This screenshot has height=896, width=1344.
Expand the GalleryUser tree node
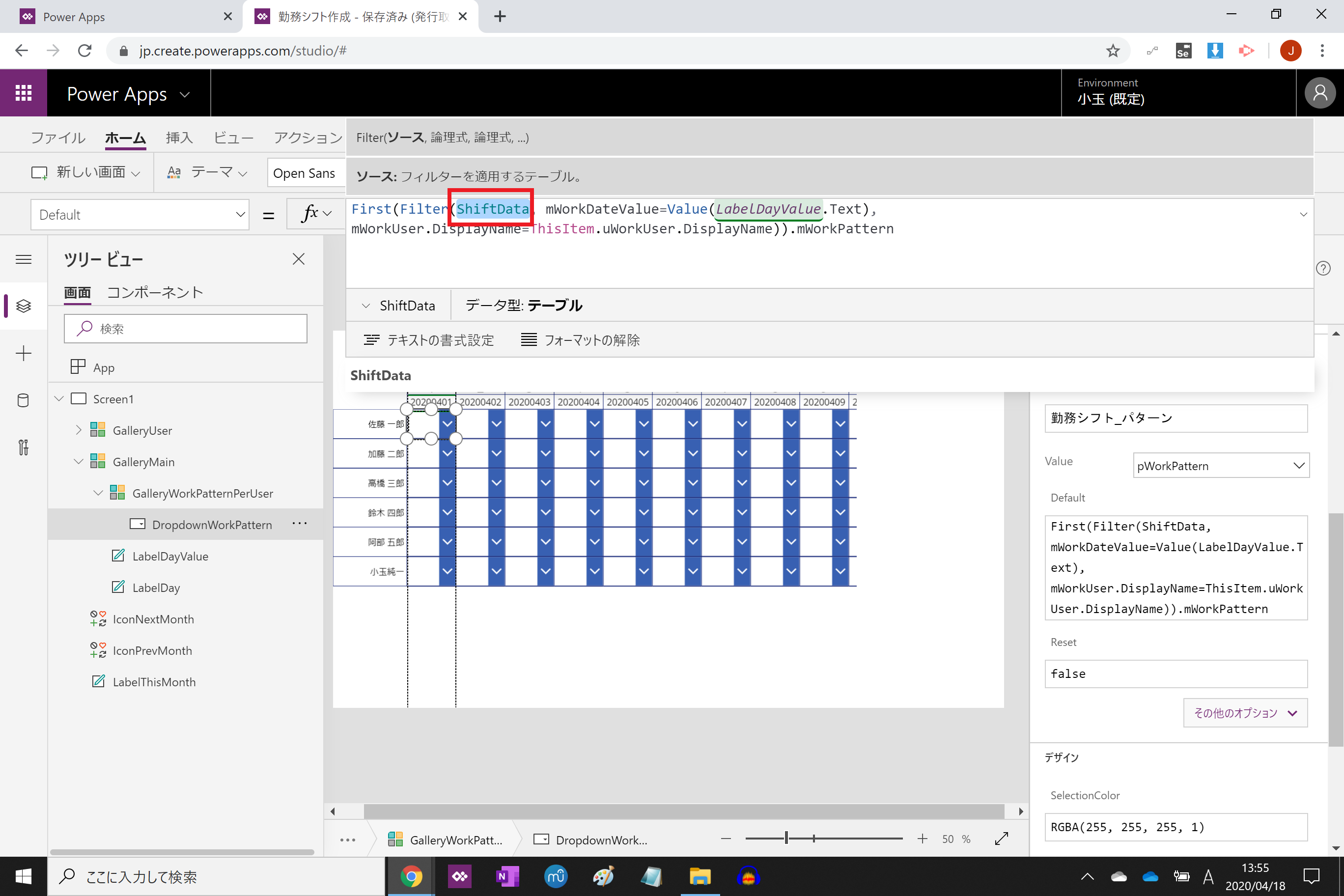pyautogui.click(x=79, y=430)
